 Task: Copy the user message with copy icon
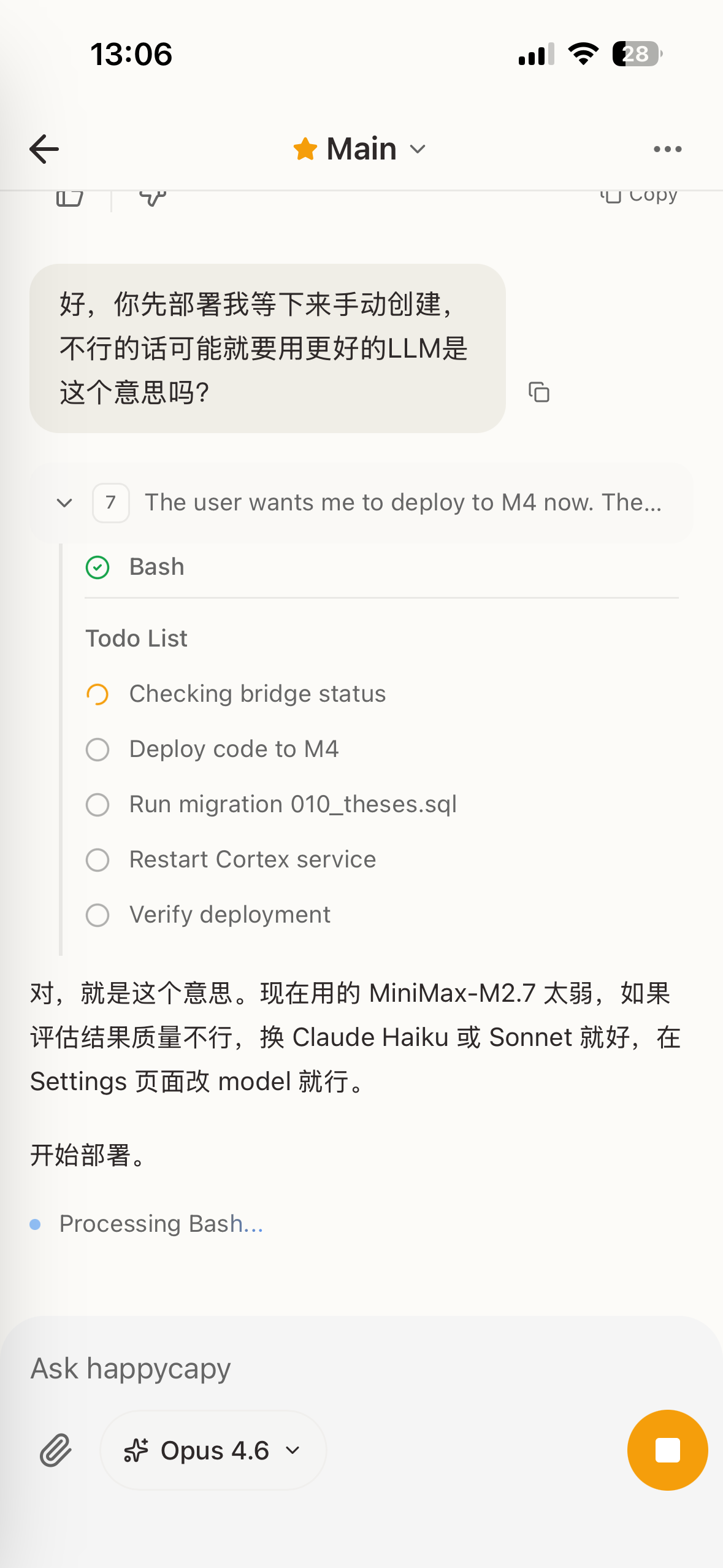(538, 392)
